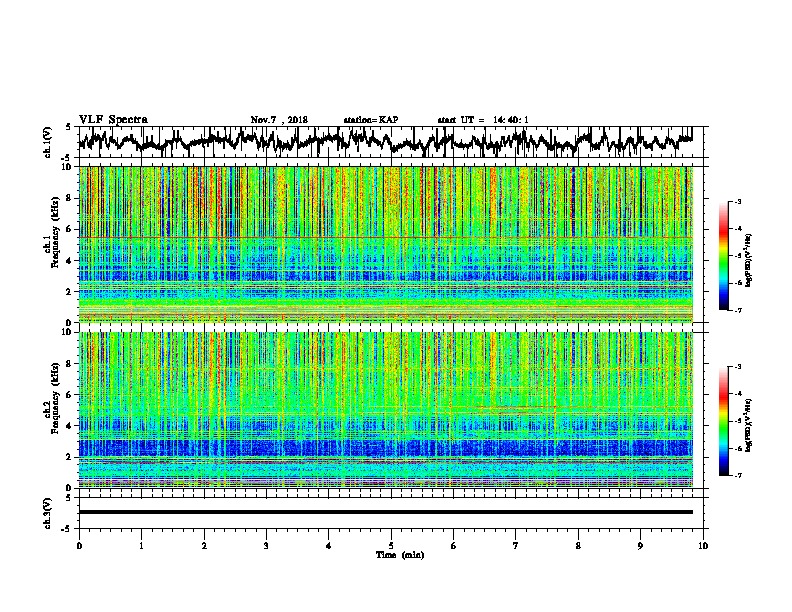Click the ch.1 colorbar log(PSD) label

(x=749, y=261)
